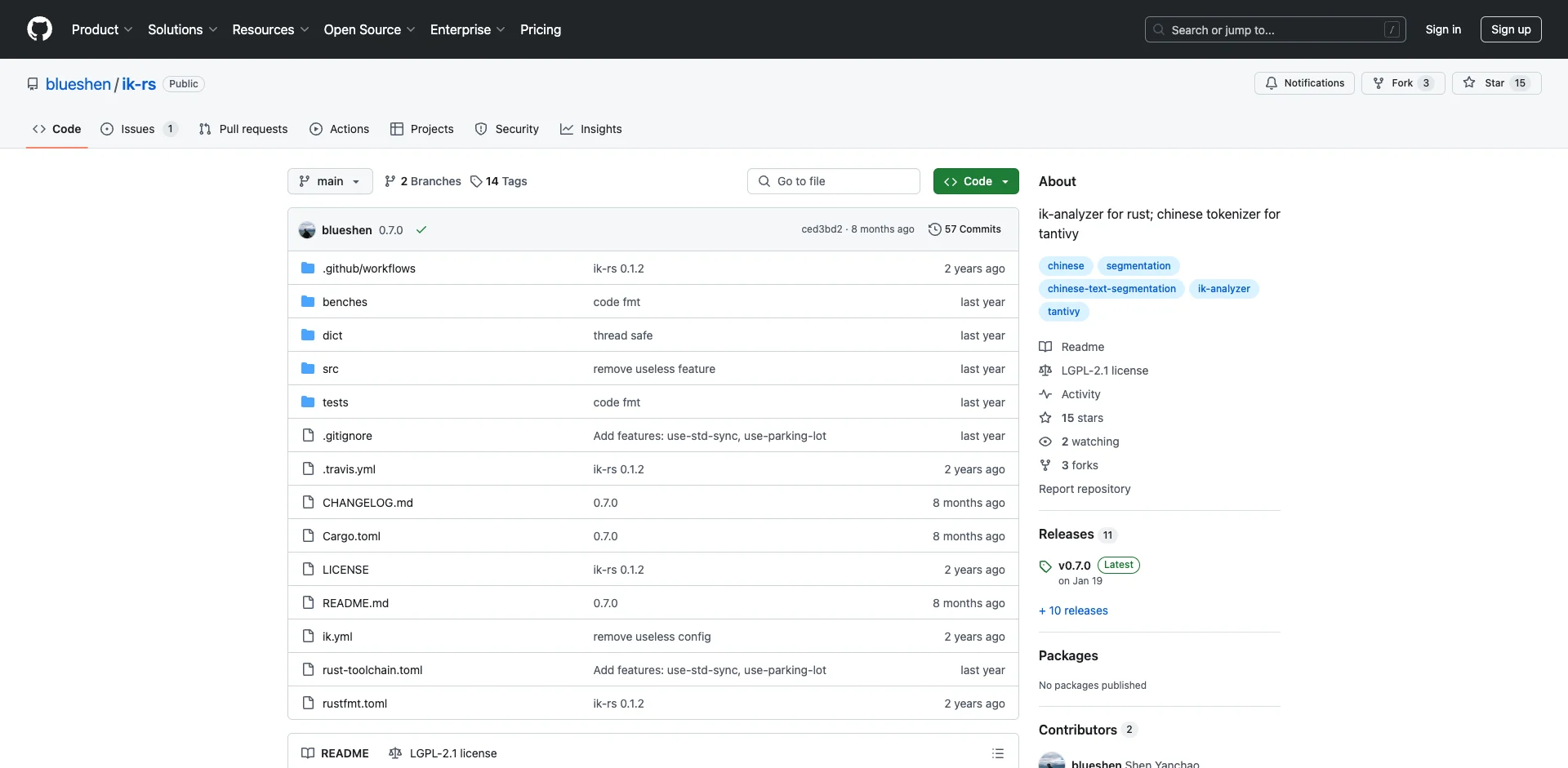Open rust-toolchain.toml file

pos(372,670)
